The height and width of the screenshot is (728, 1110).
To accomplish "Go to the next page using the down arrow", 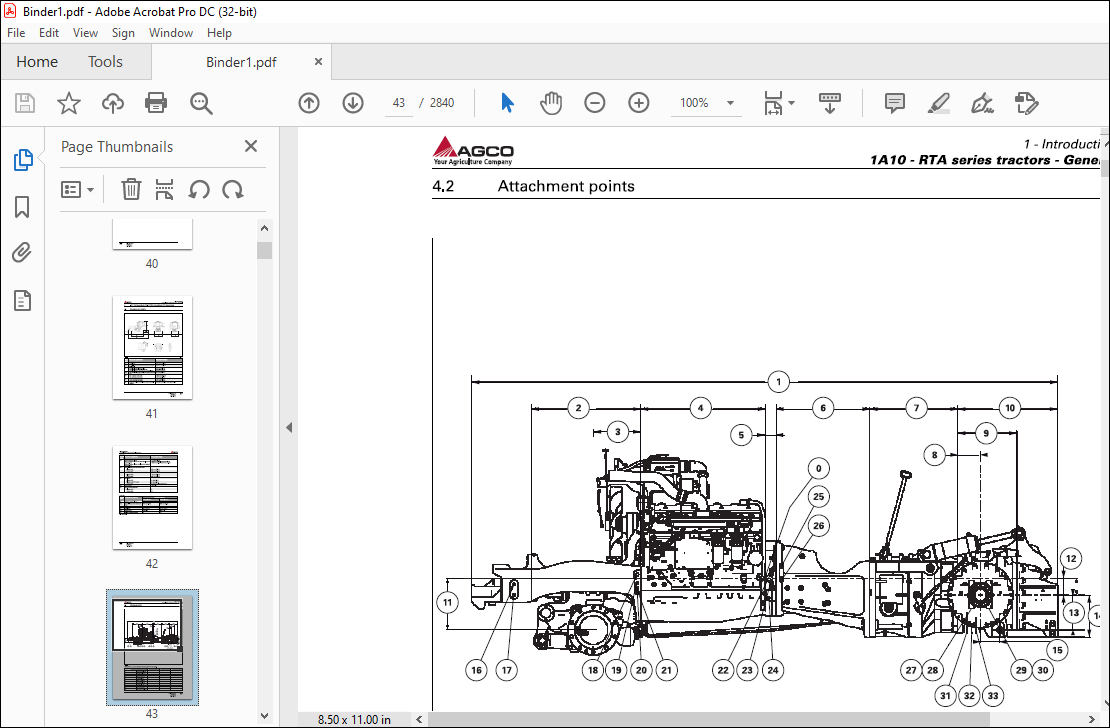I will 353,103.
